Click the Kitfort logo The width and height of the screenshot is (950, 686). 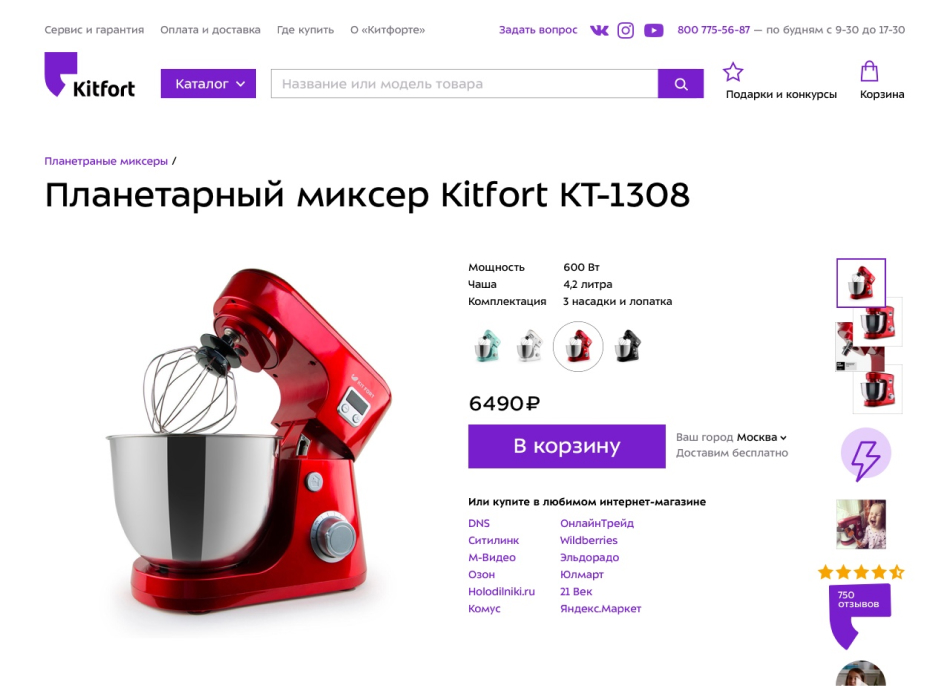[90, 75]
